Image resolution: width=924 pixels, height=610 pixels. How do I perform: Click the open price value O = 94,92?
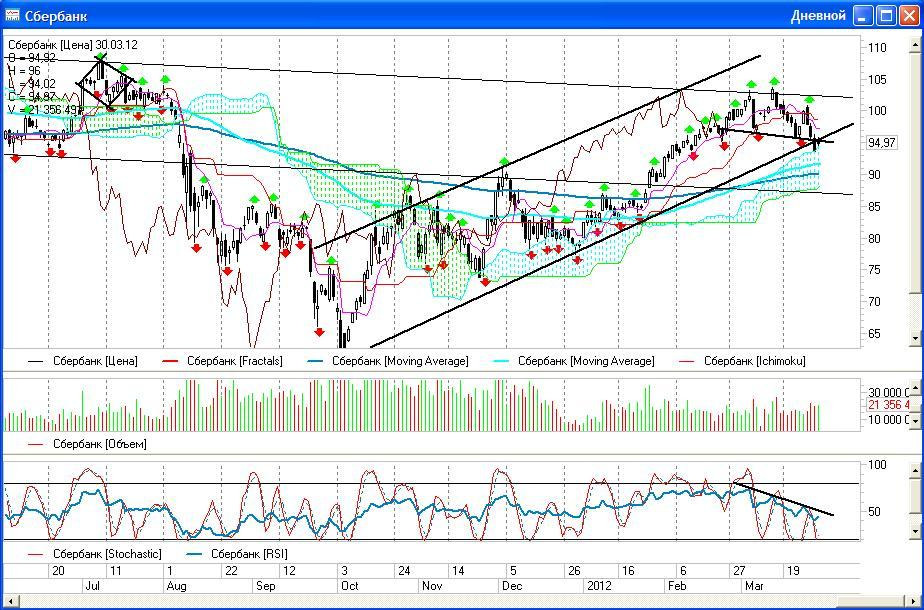(x=33, y=58)
